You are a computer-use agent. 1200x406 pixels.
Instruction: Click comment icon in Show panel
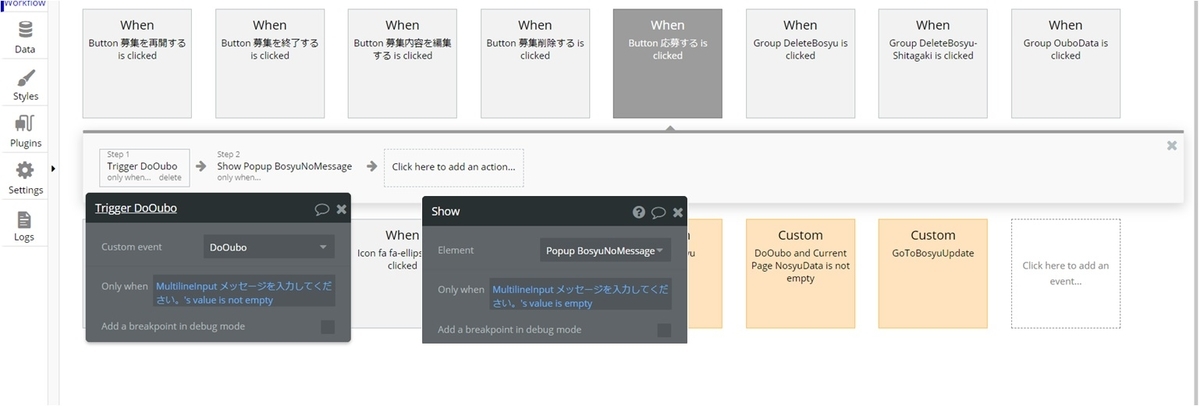click(x=658, y=212)
